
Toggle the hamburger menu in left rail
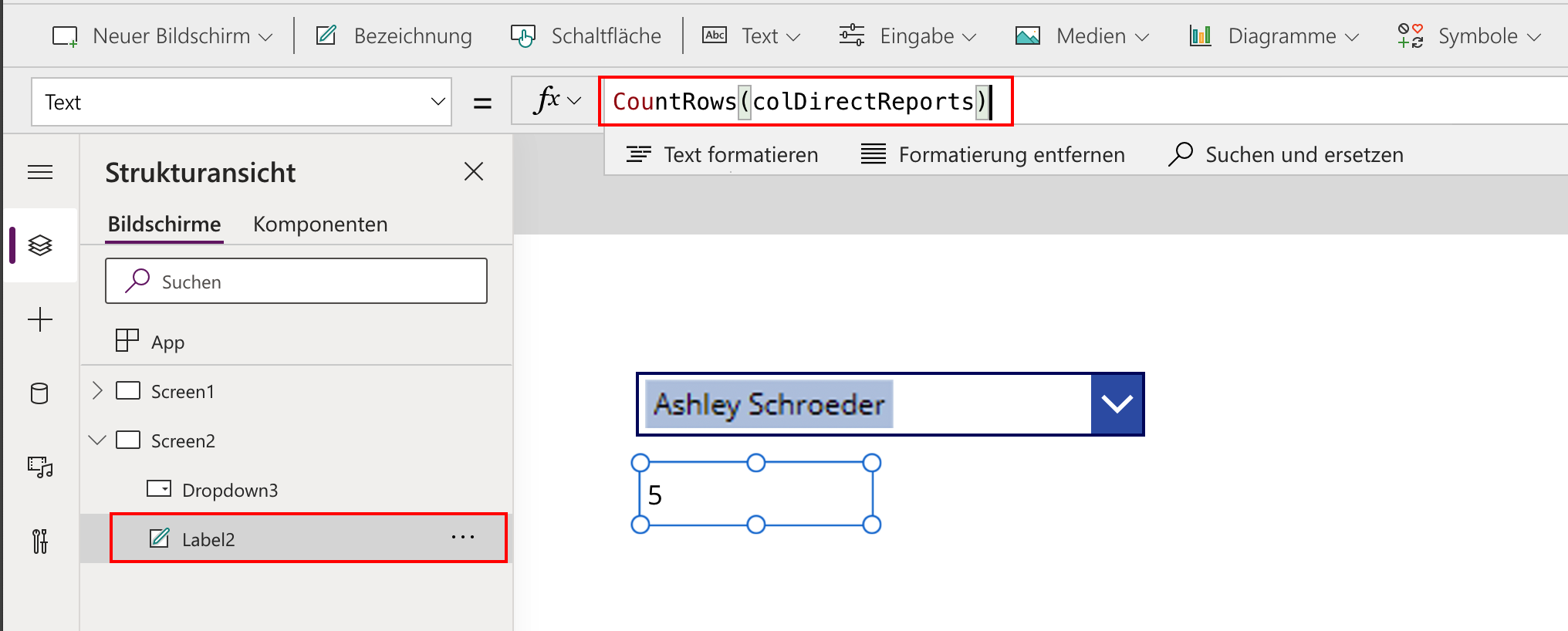click(x=40, y=172)
